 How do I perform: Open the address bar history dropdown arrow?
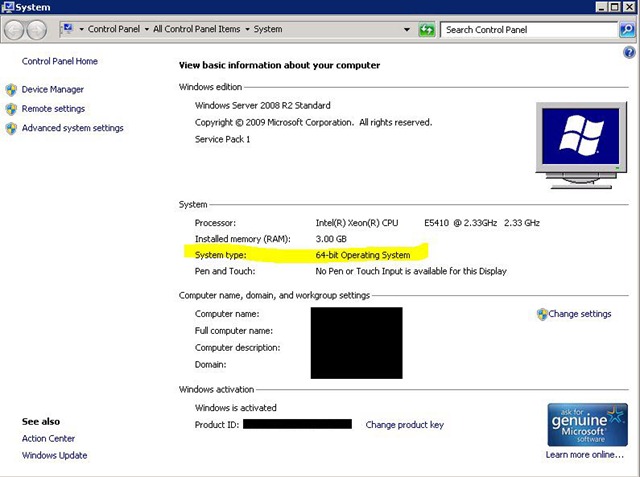pos(407,29)
